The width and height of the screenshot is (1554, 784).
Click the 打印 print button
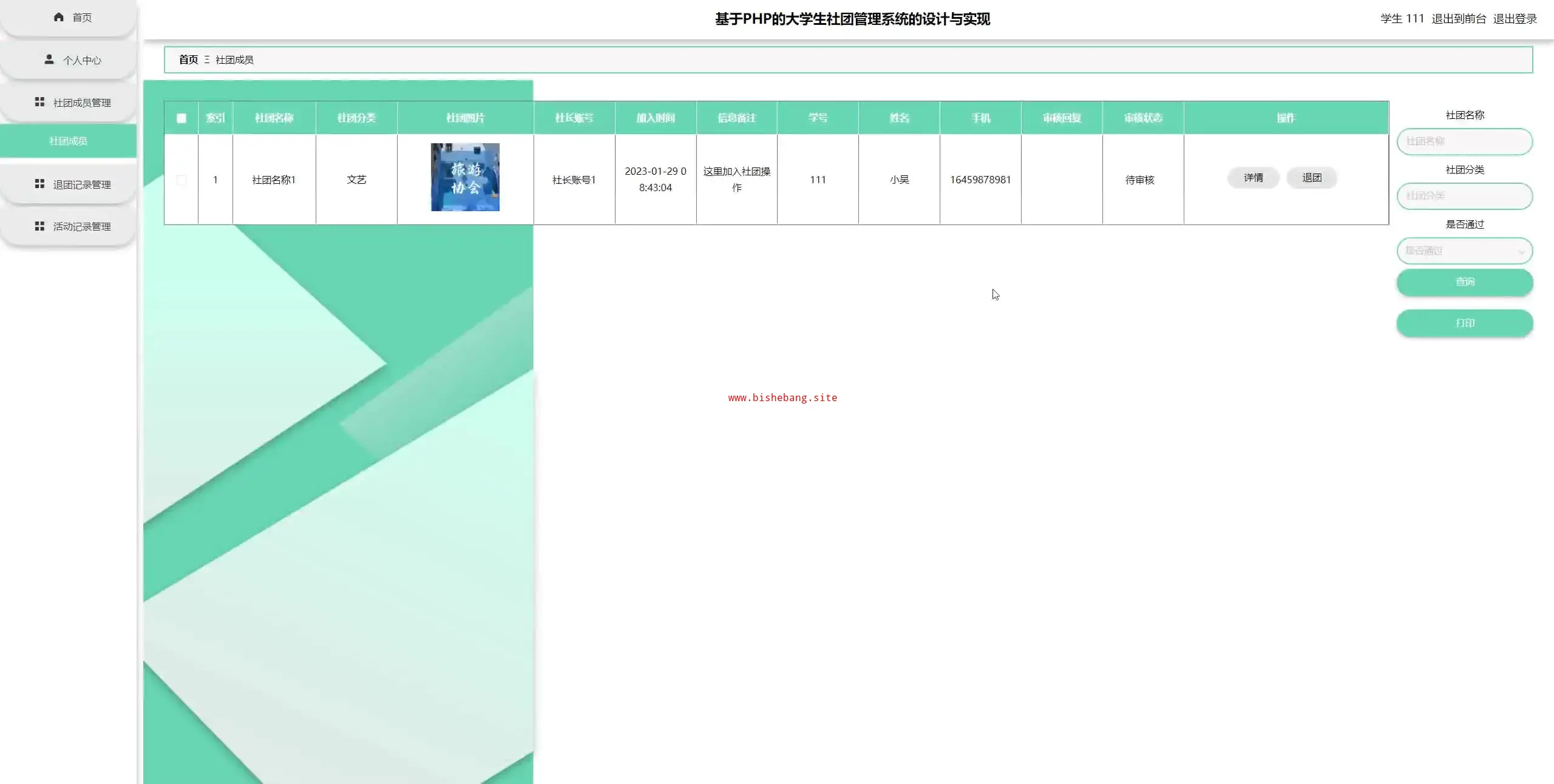pos(1464,323)
